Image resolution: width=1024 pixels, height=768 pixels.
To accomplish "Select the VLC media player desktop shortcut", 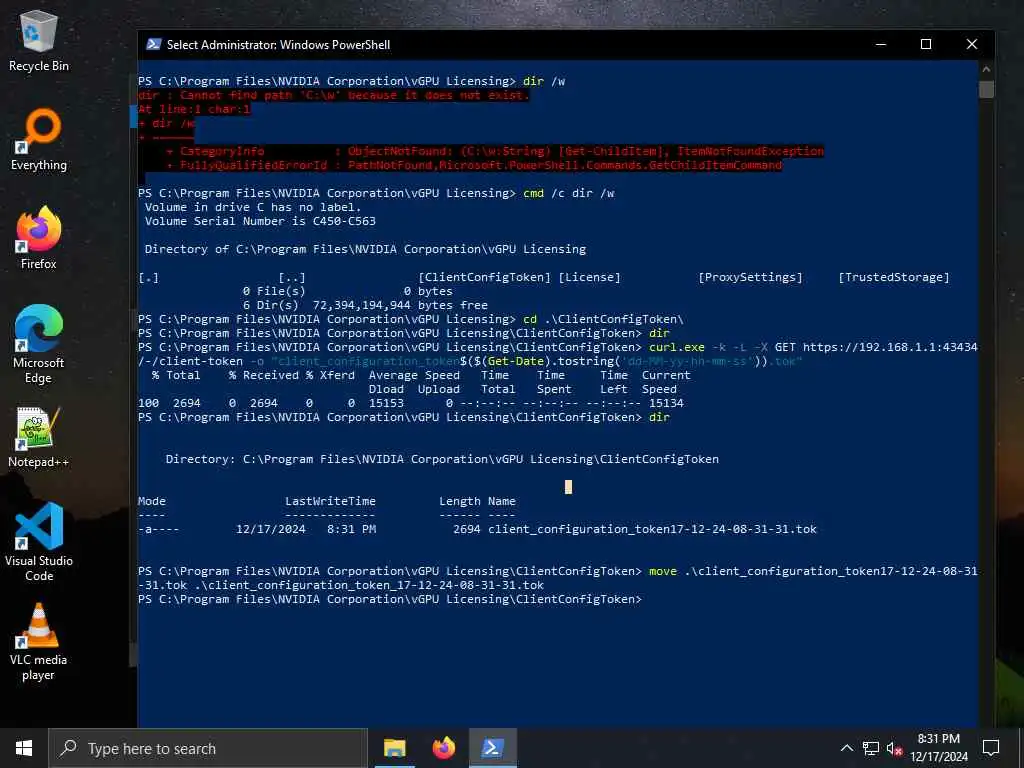I will tap(39, 642).
